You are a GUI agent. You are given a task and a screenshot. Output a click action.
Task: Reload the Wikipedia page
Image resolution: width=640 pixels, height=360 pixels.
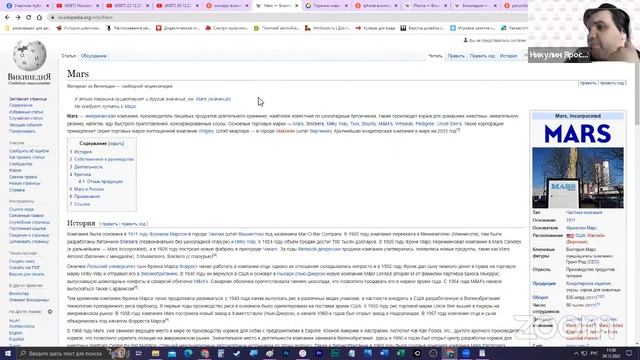click(29, 18)
